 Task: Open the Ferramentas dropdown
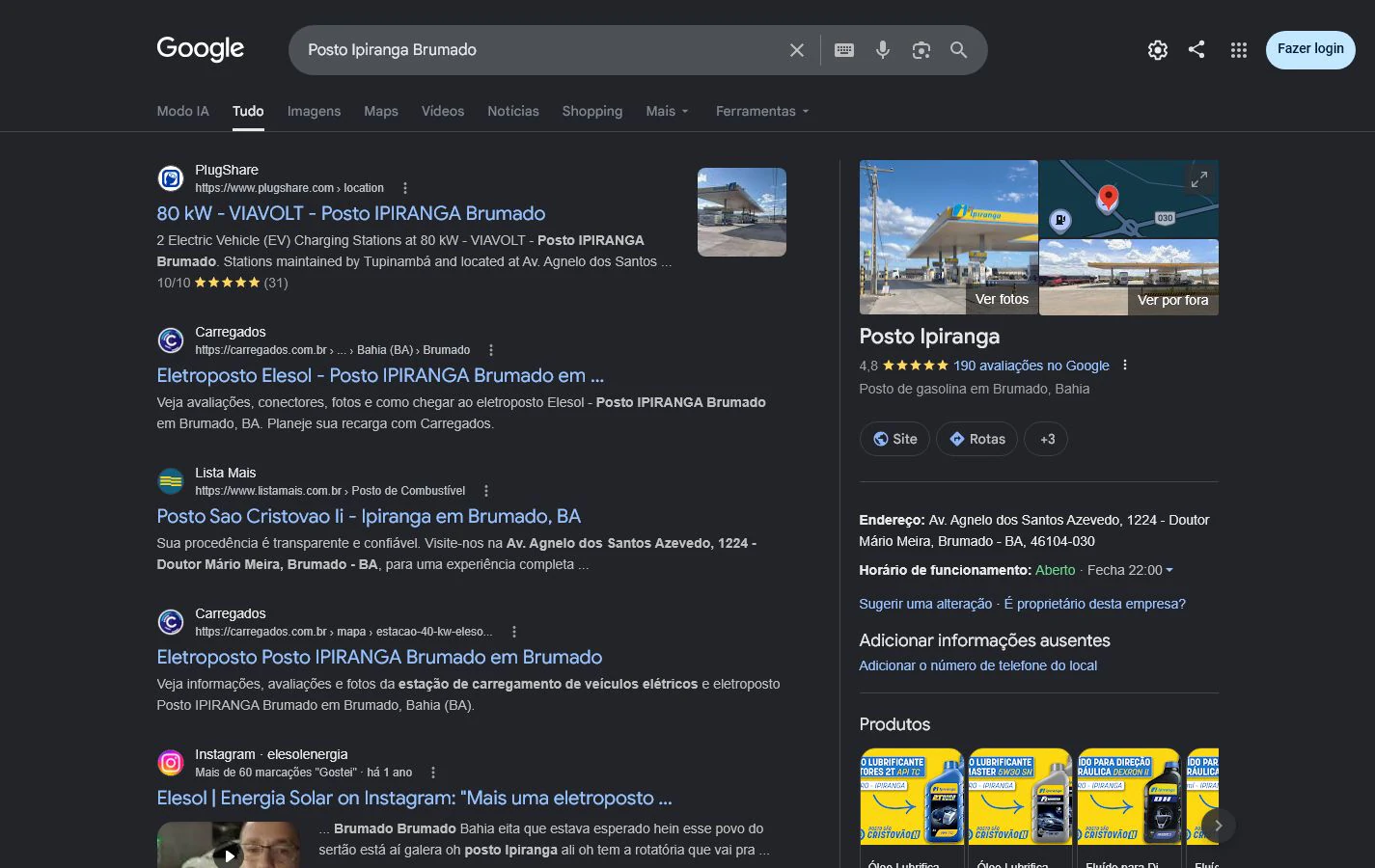pyautogui.click(x=762, y=111)
